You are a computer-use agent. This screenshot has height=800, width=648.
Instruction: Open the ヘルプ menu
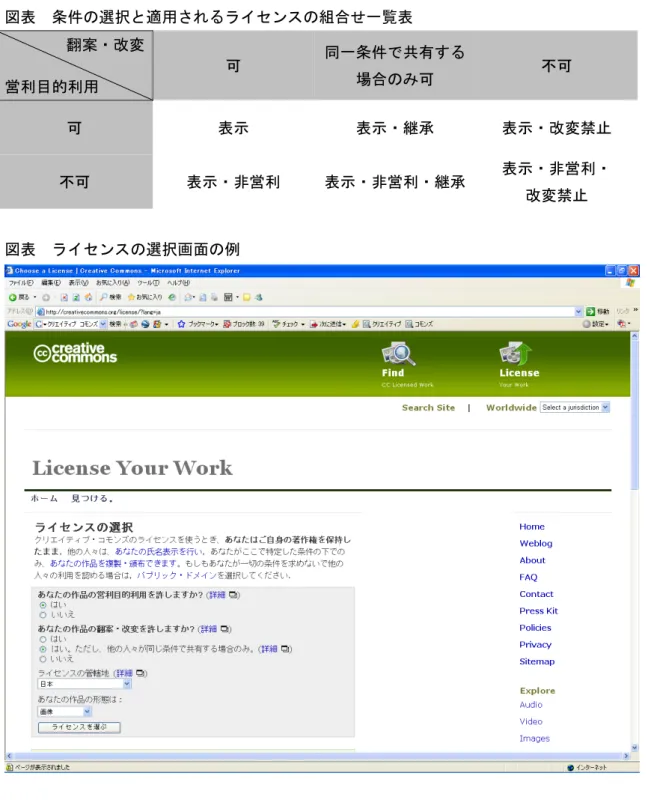click(178, 283)
